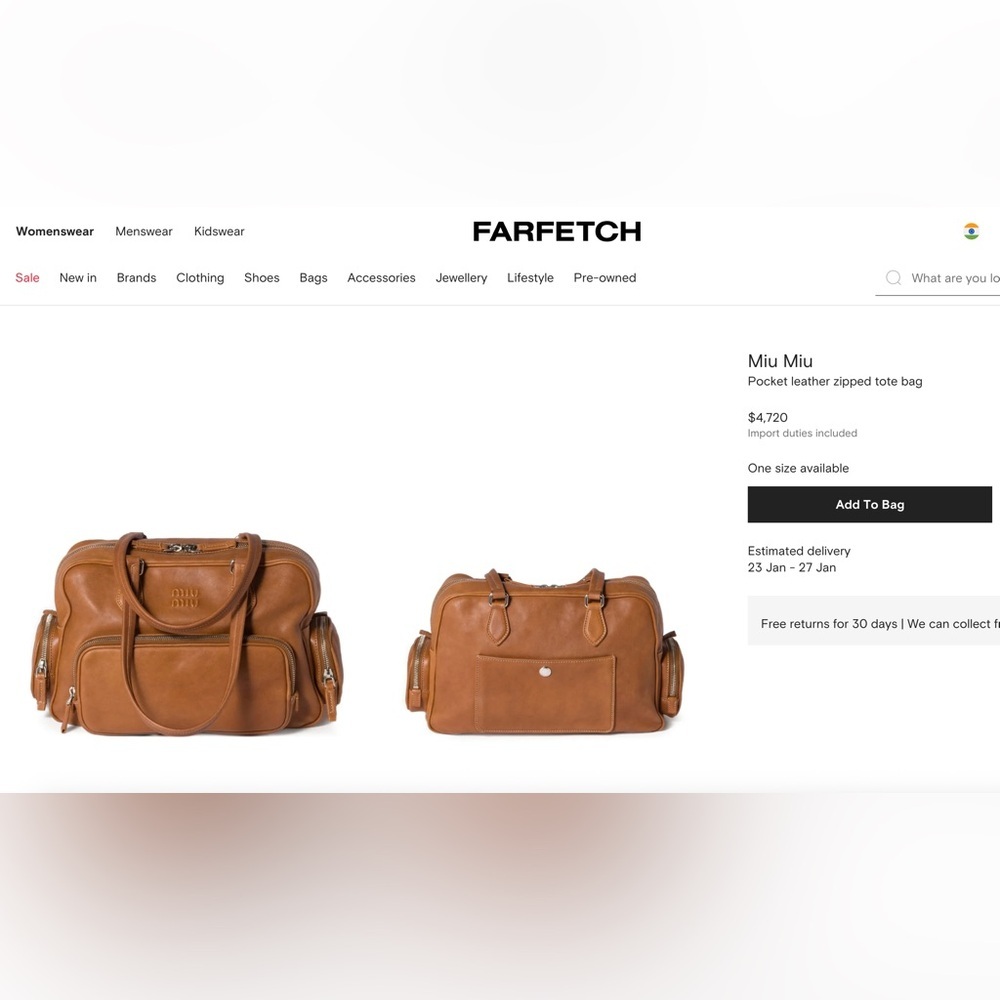View the front-facing bag product image
The height and width of the screenshot is (1000, 1000).
186,633
